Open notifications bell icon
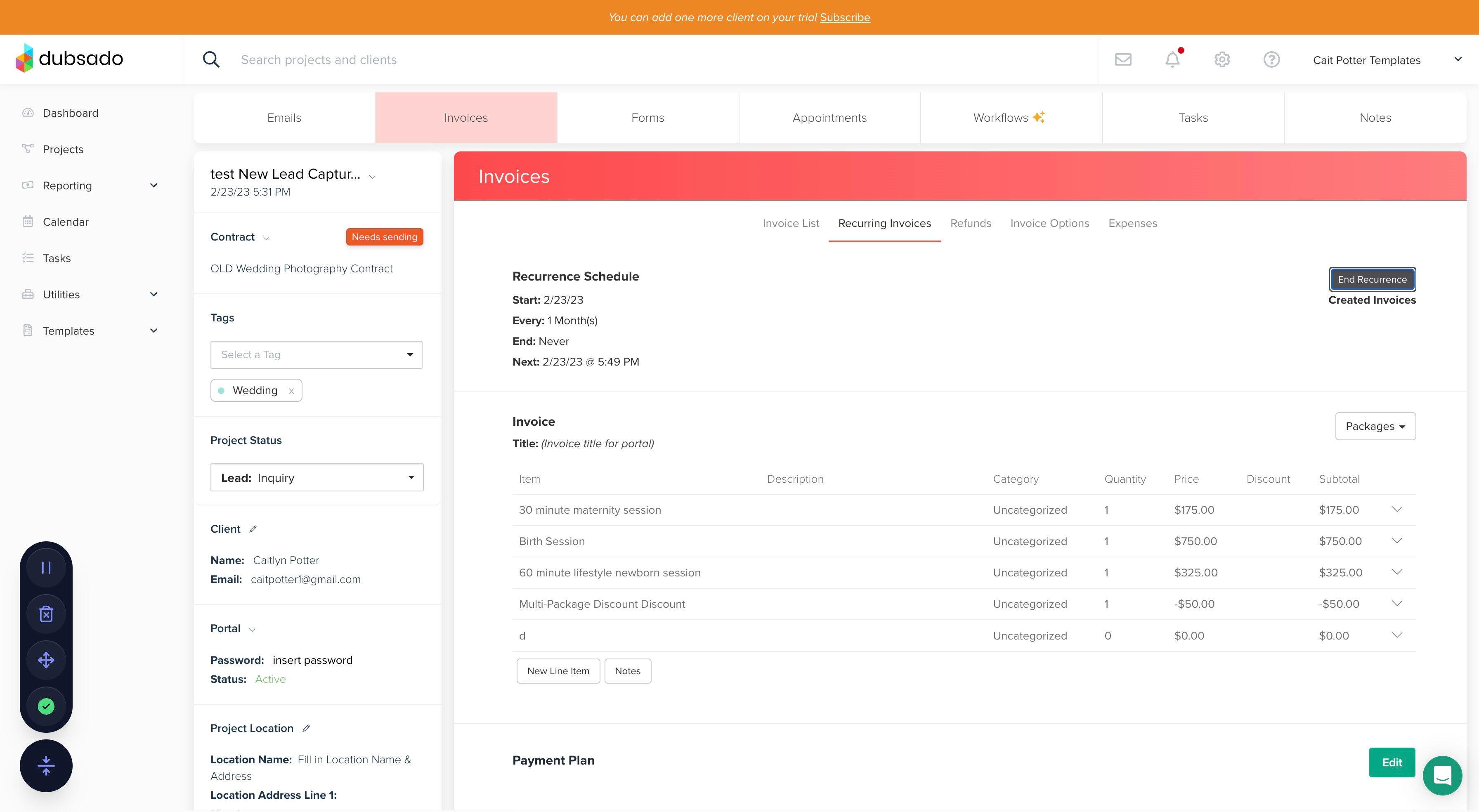The height and width of the screenshot is (812, 1479). click(x=1172, y=59)
